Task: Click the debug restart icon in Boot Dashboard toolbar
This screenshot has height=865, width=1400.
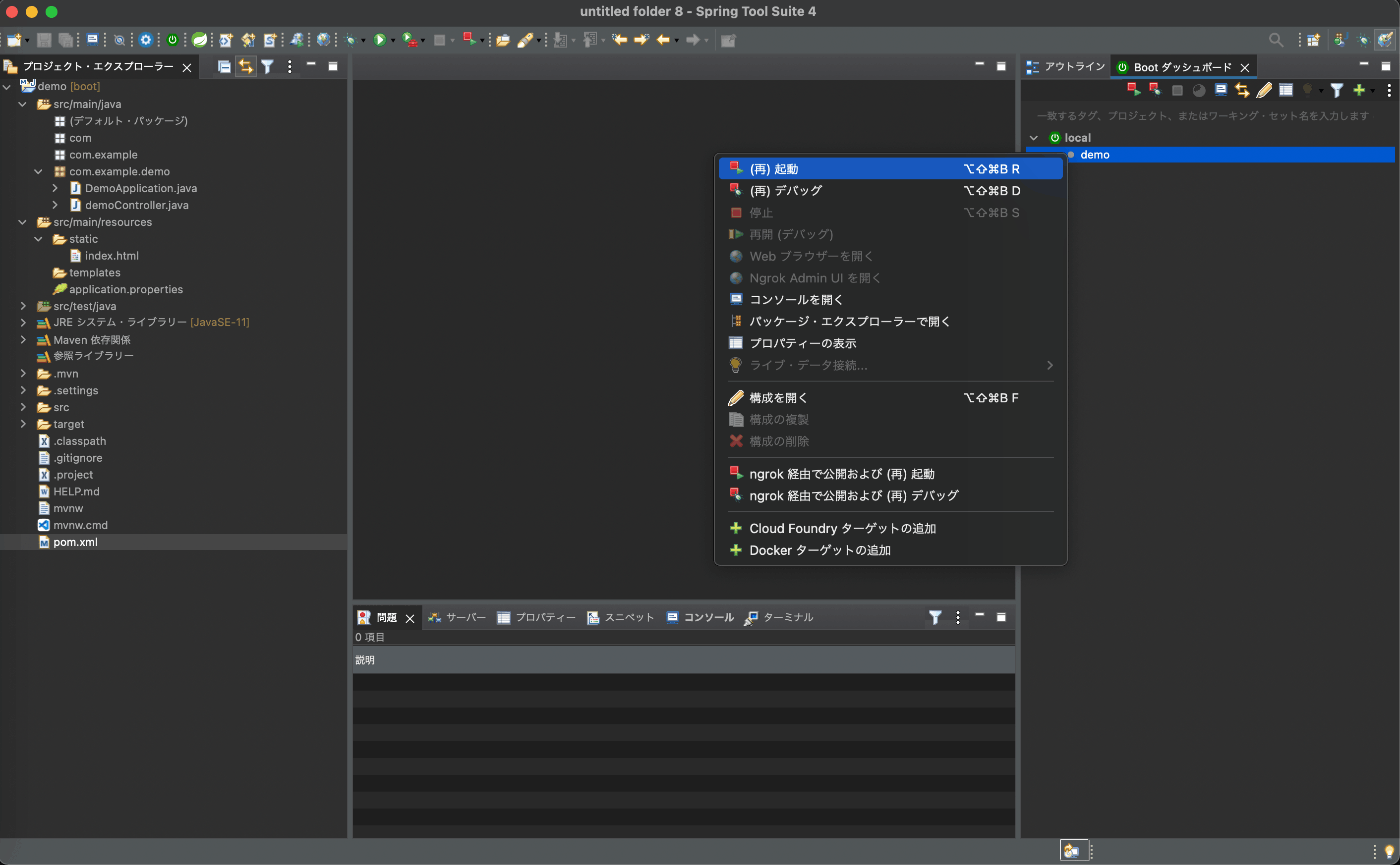Action: [1154, 90]
